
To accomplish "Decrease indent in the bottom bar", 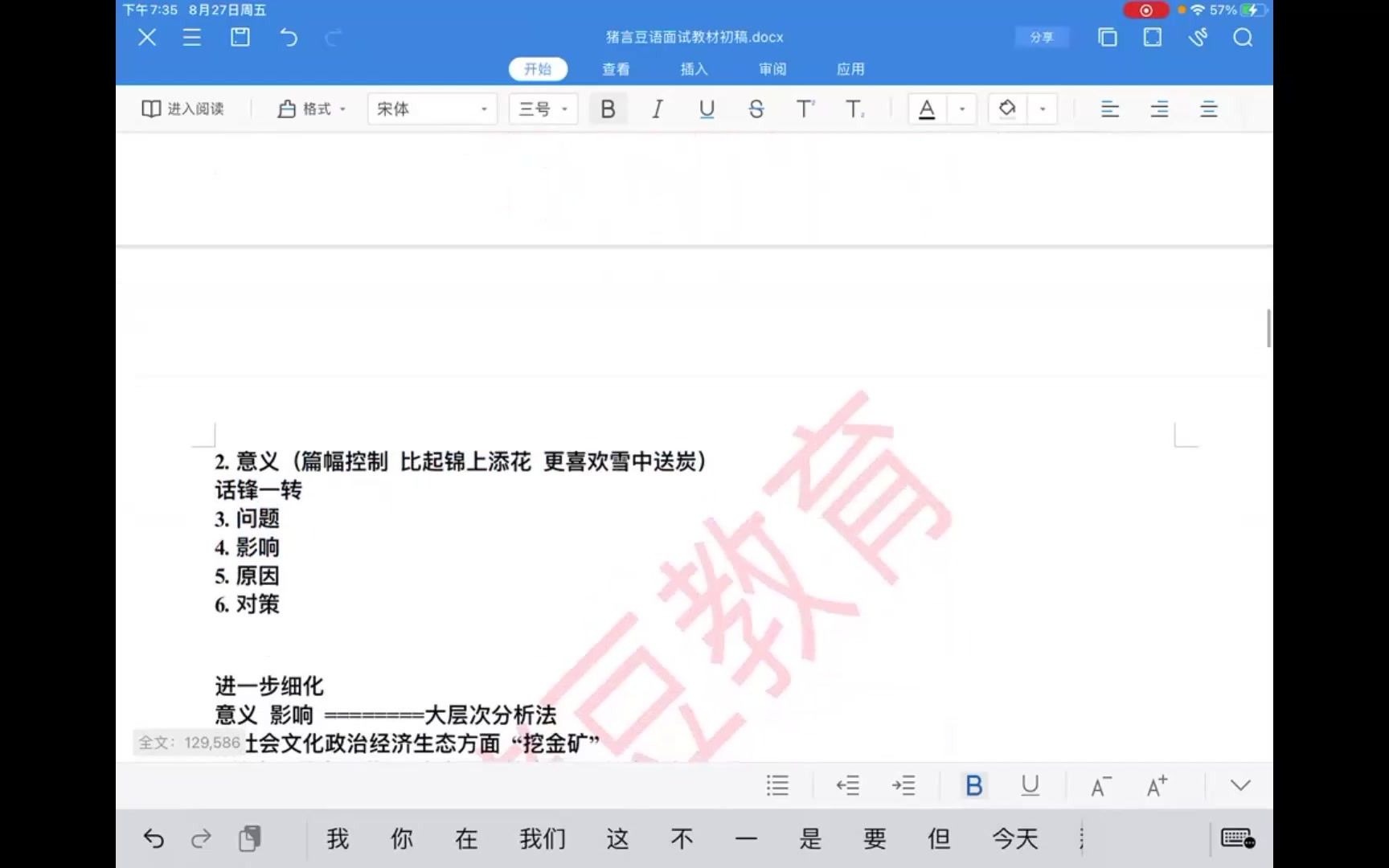I will pos(847,785).
